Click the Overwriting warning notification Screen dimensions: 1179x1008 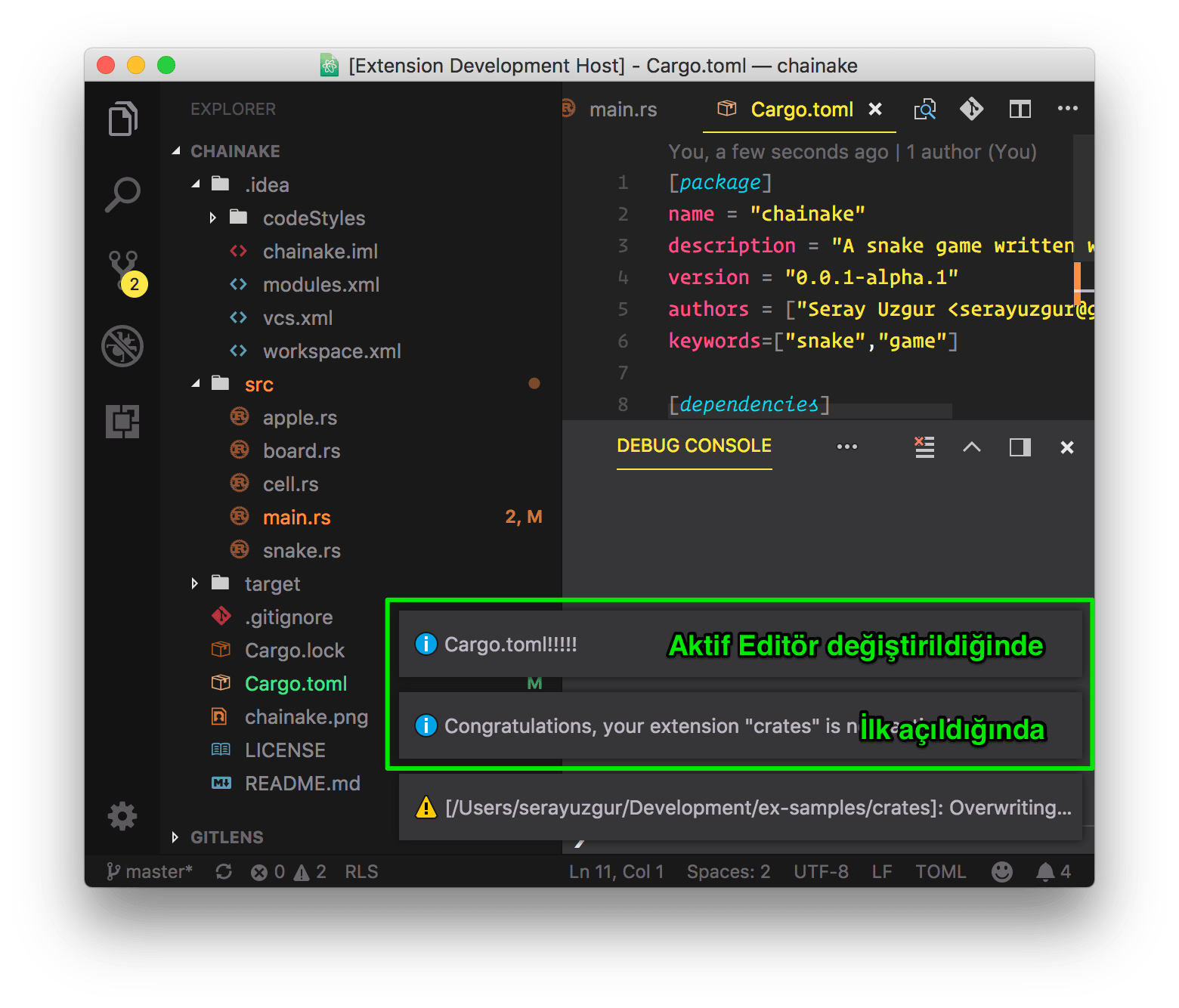[x=741, y=807]
